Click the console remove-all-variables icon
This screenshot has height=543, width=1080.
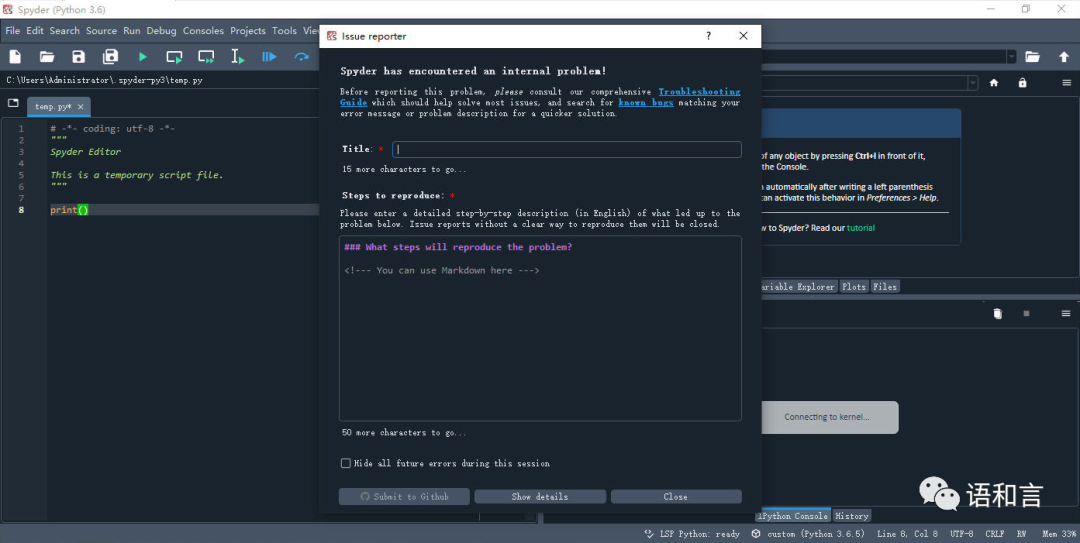(x=997, y=314)
